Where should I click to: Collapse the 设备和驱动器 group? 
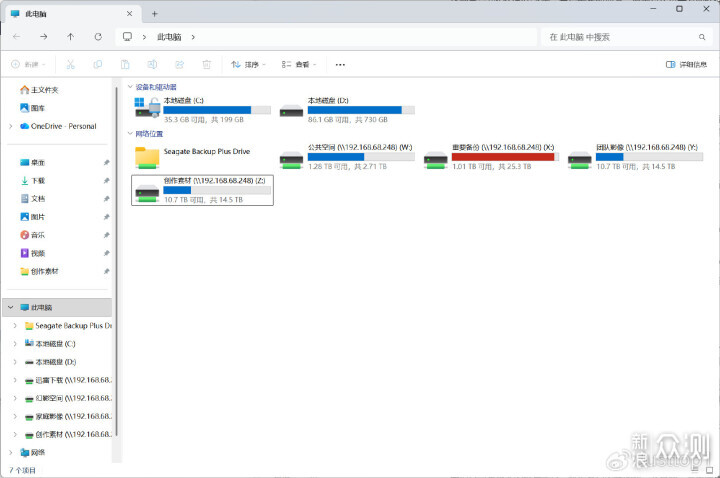point(130,87)
